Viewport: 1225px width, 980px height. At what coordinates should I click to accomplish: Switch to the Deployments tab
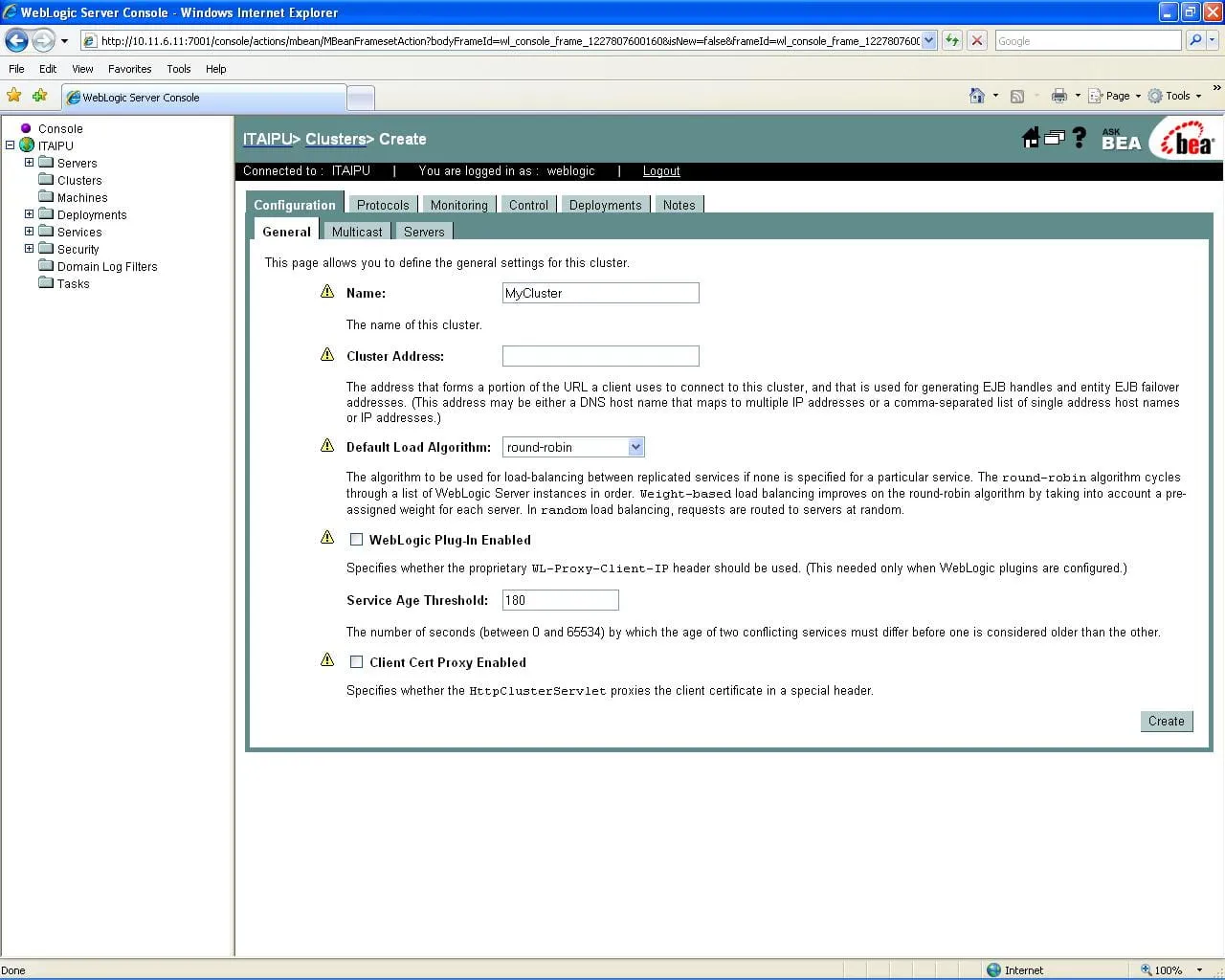(x=605, y=205)
